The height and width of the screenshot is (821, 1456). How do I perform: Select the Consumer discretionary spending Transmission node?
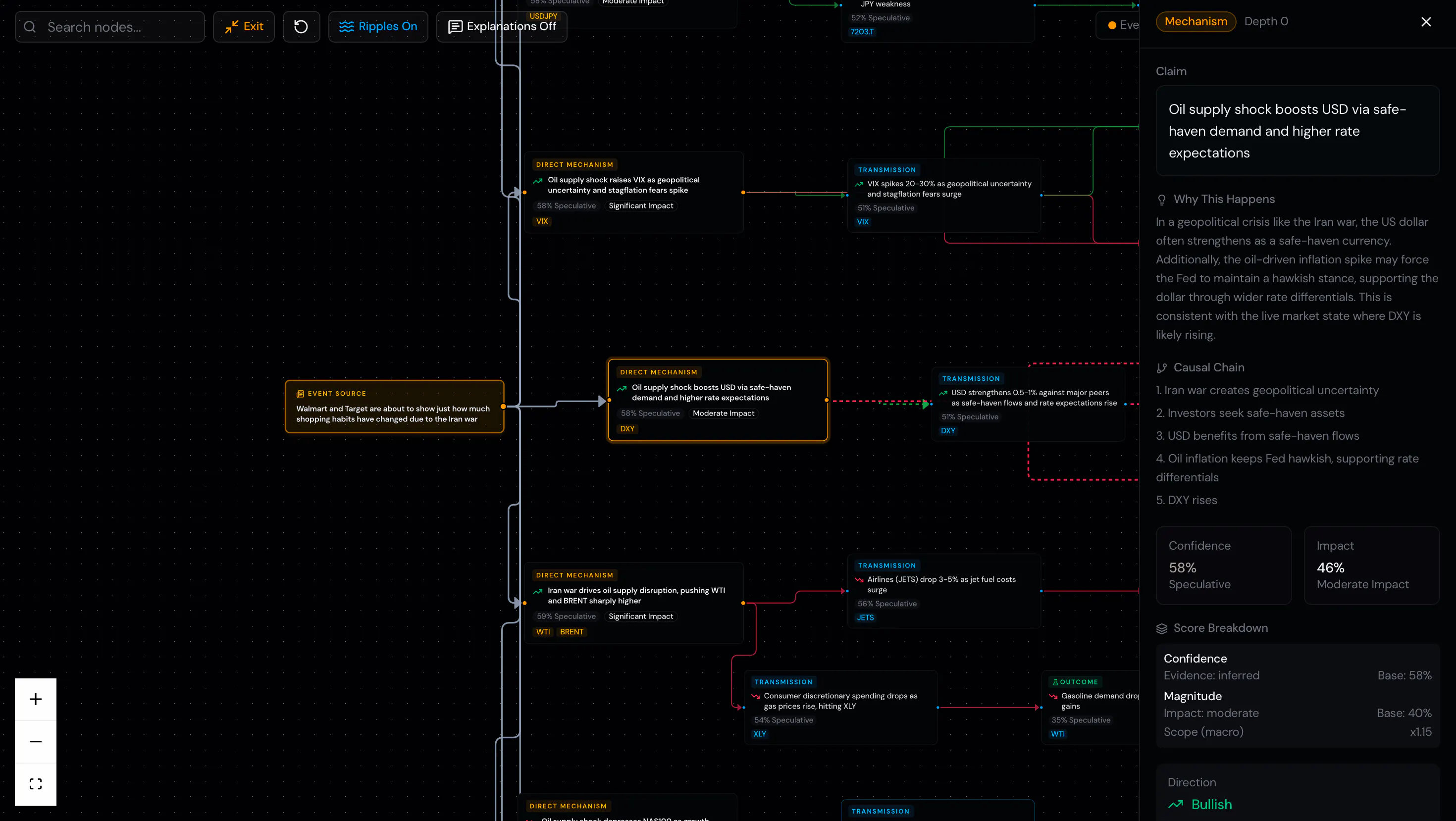841,708
